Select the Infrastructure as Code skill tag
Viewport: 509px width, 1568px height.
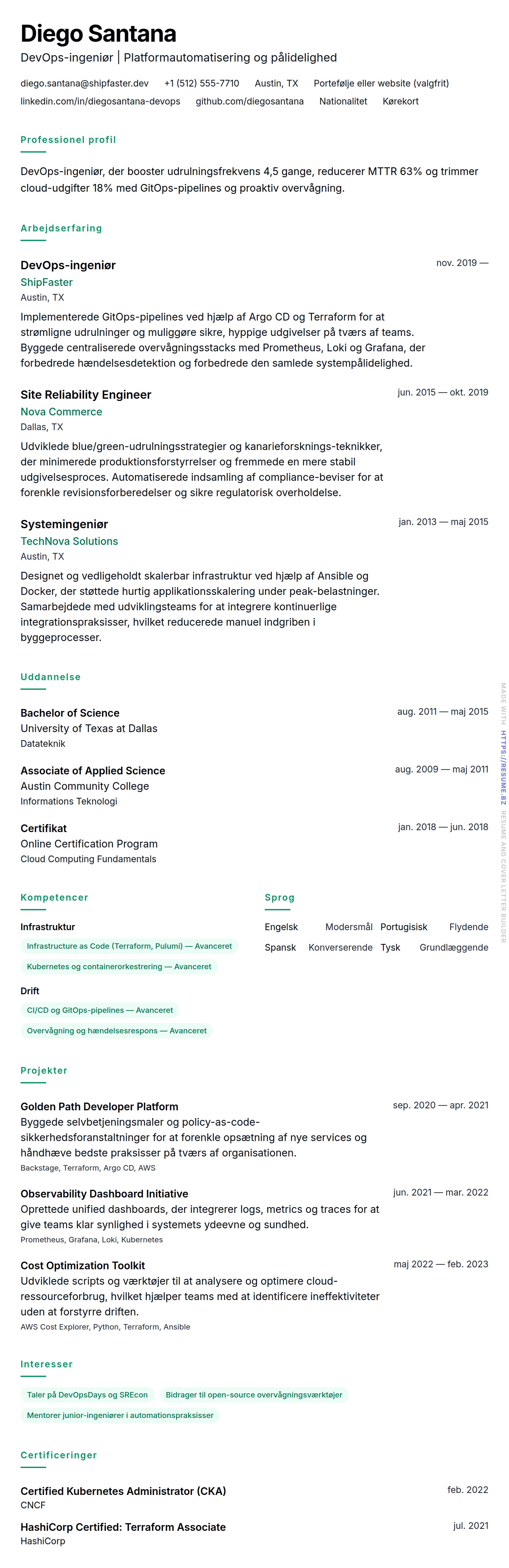coord(129,946)
